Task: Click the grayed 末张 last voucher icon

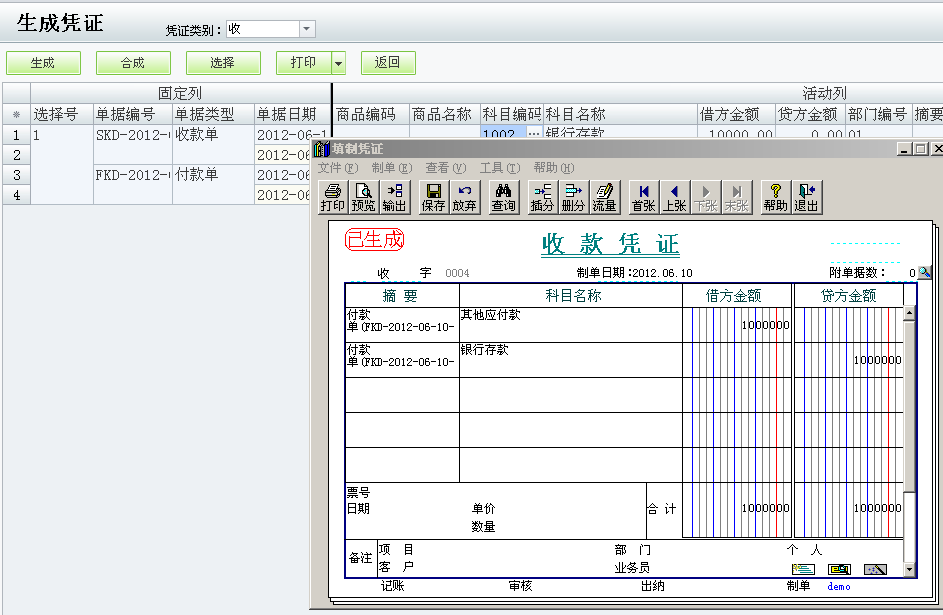Action: [x=737, y=197]
